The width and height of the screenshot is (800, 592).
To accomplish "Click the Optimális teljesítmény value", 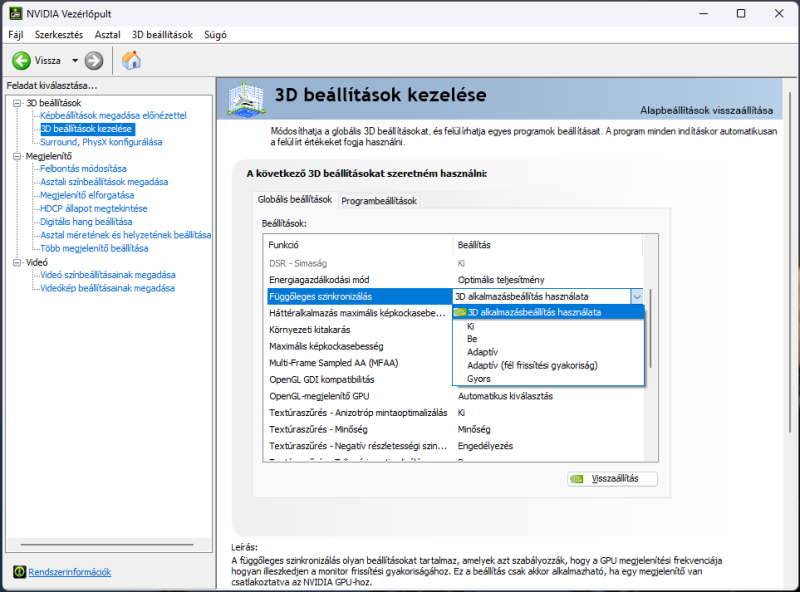I will (x=501, y=280).
